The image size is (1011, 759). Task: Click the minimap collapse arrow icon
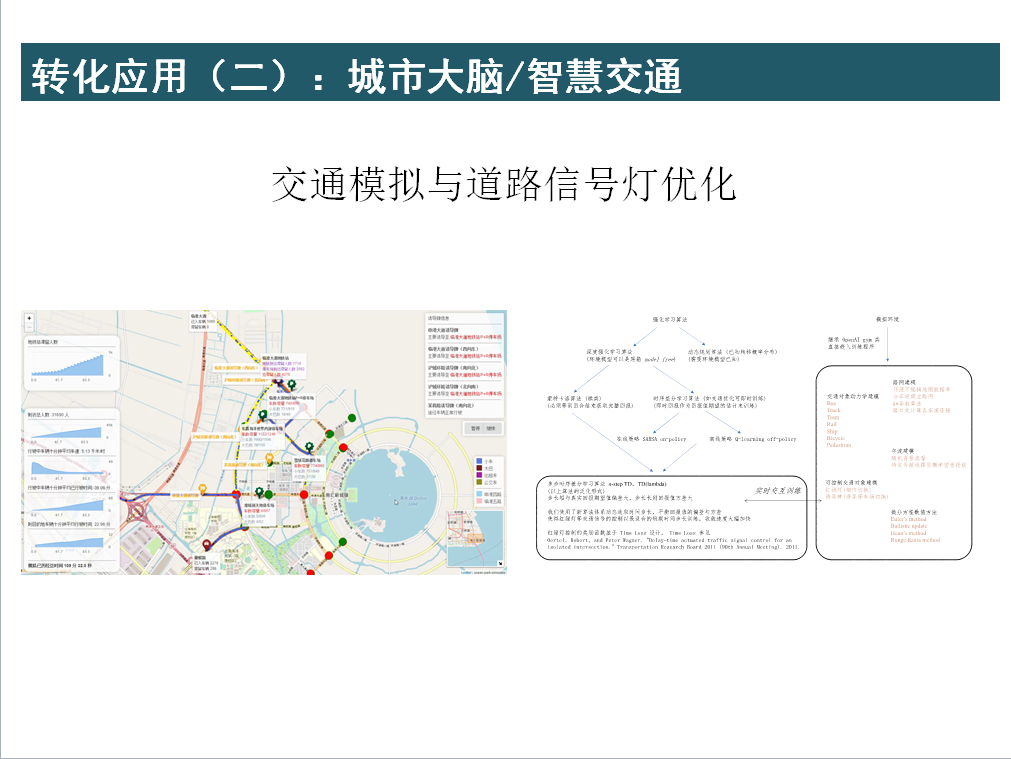point(500,564)
